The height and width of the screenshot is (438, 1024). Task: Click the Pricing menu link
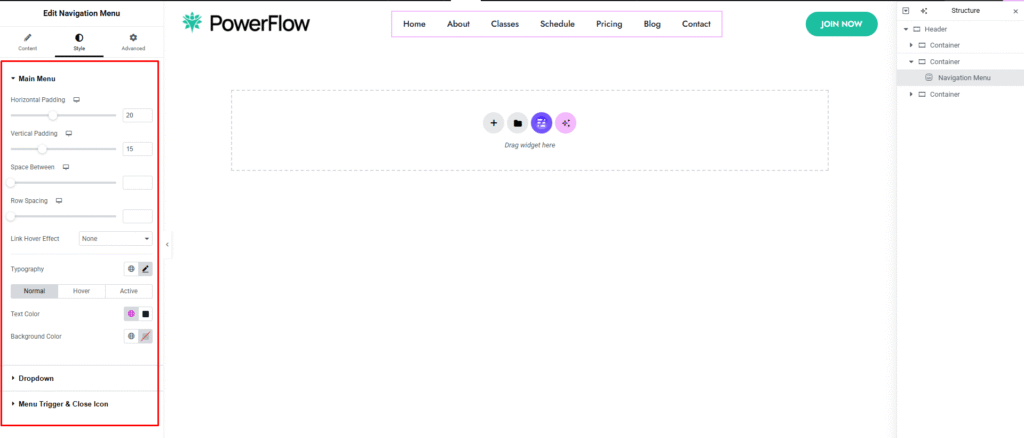609,24
